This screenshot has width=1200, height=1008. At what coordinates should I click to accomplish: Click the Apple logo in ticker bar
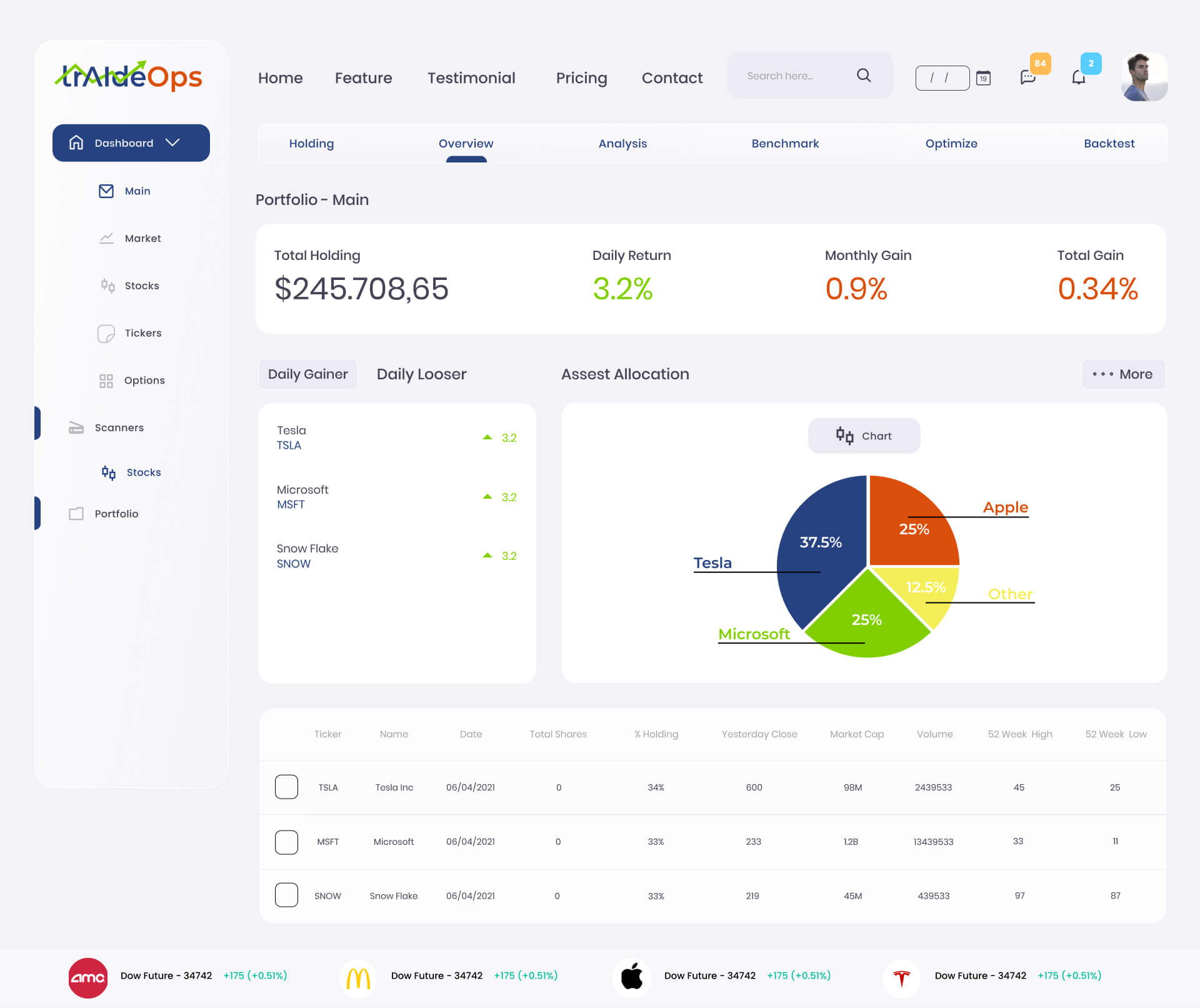click(632, 976)
